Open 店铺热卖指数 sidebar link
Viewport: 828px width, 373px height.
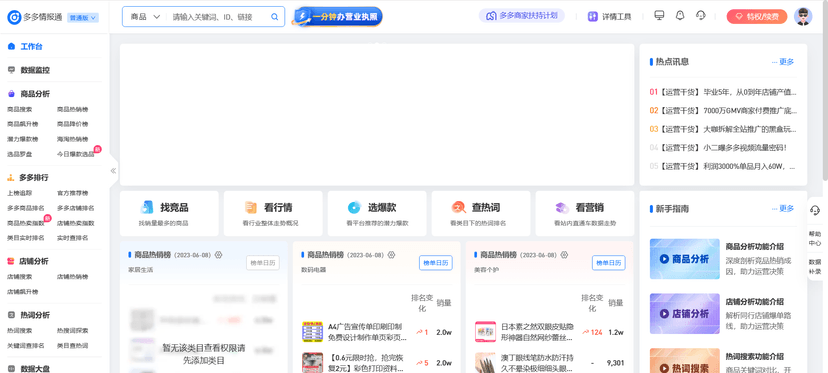click(76, 223)
